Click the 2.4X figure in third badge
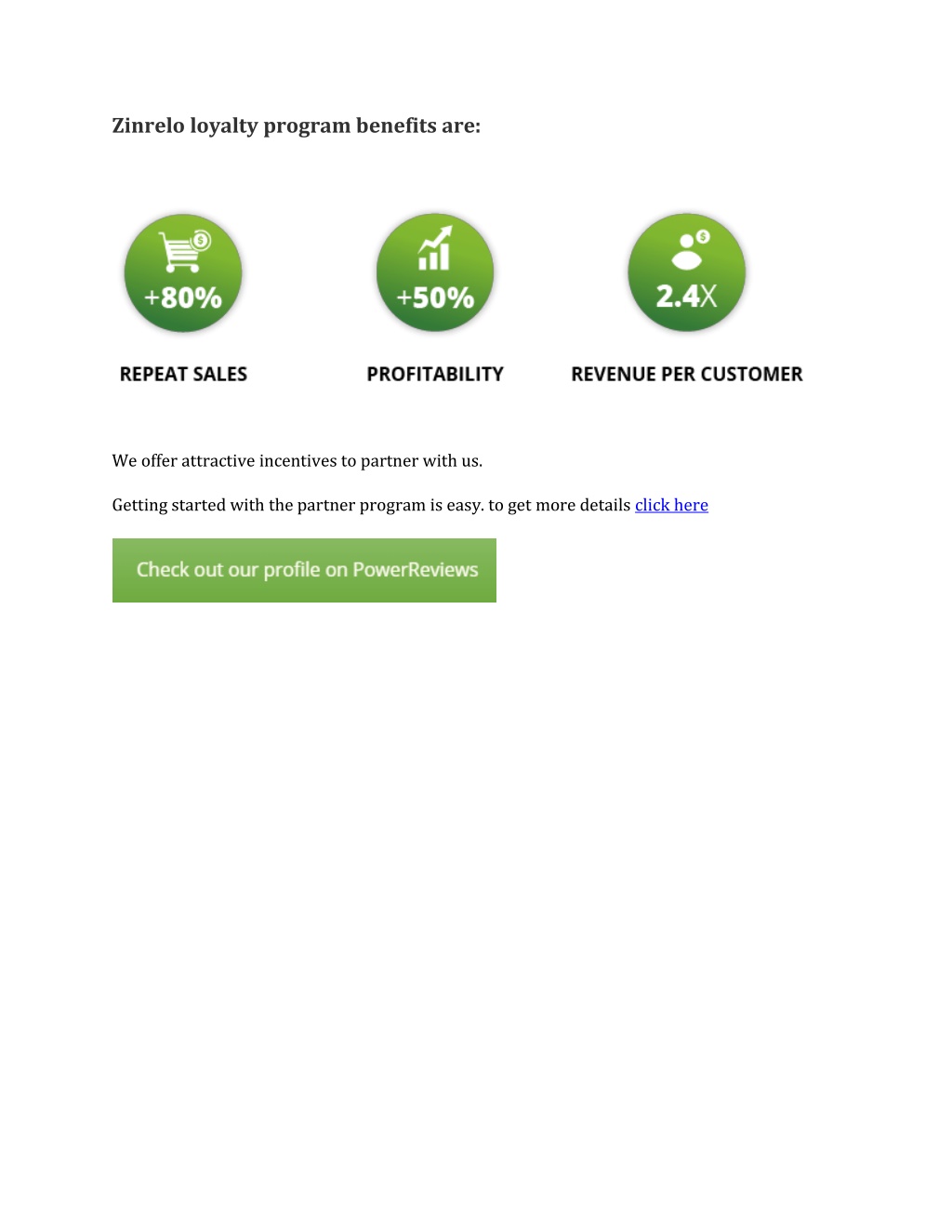952x1232 pixels. coord(687,297)
